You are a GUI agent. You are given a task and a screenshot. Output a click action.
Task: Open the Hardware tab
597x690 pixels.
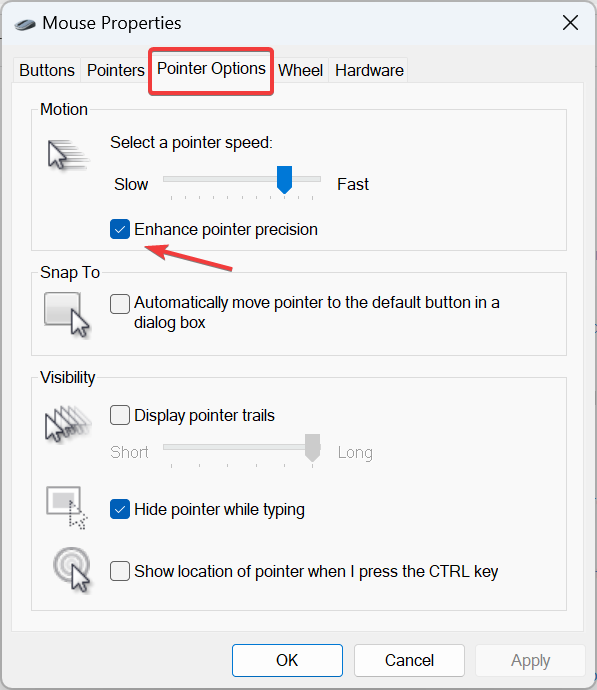point(369,70)
